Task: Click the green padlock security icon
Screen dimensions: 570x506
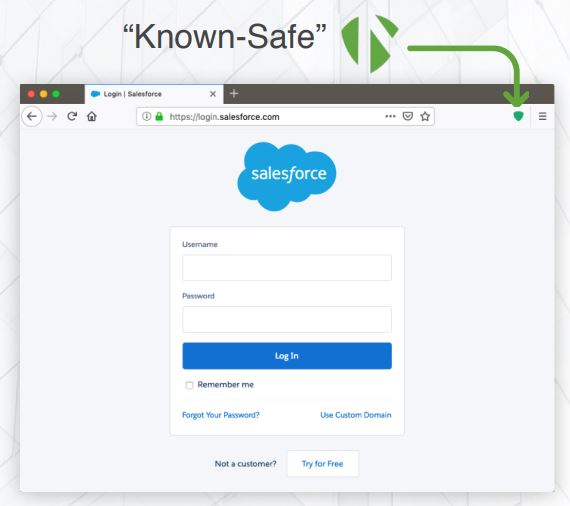Action: (159, 116)
